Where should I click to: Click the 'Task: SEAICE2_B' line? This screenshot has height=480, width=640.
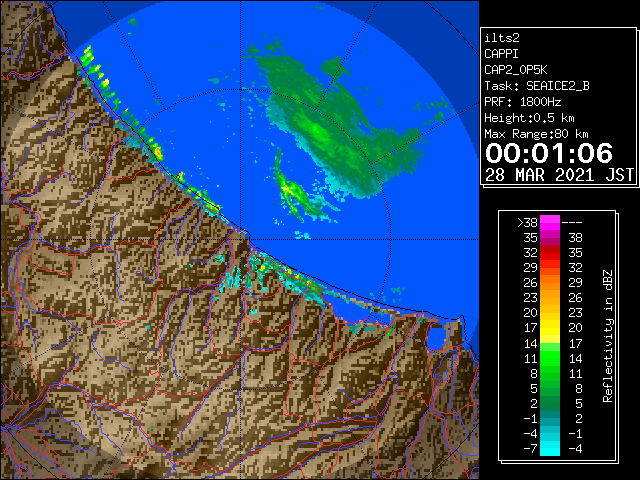point(537,86)
